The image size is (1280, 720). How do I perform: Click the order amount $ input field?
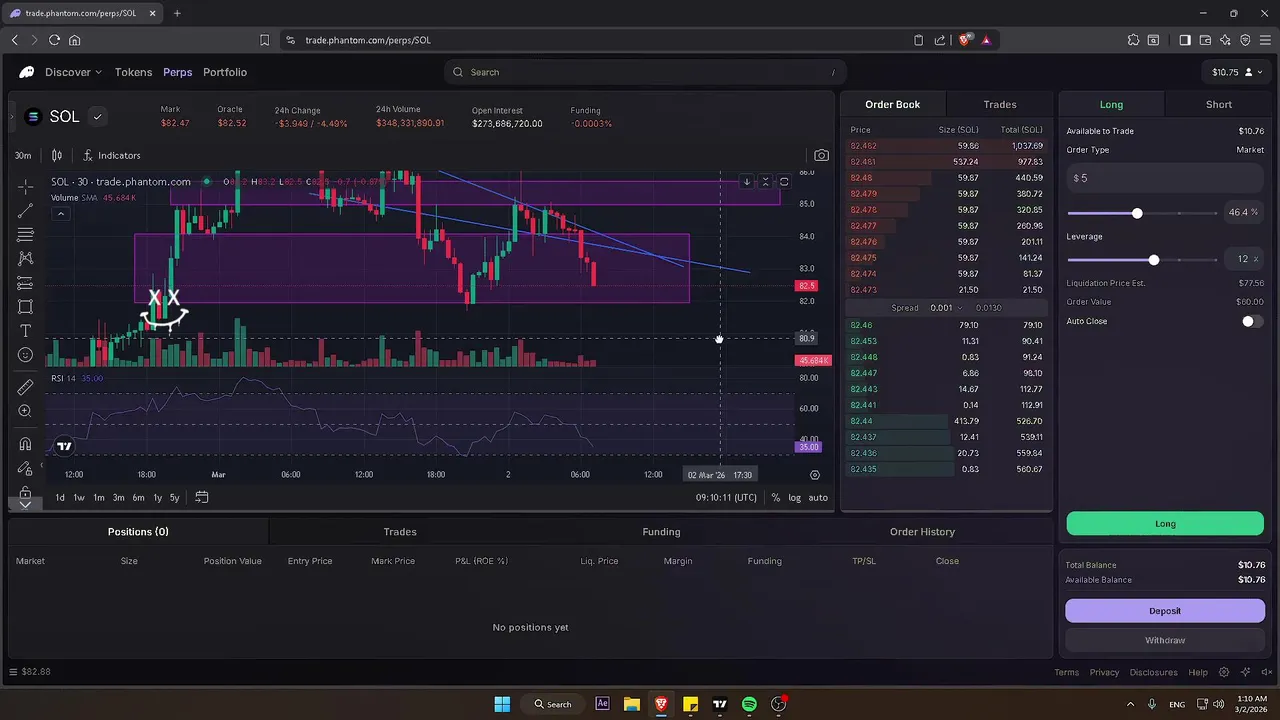[1165, 178]
